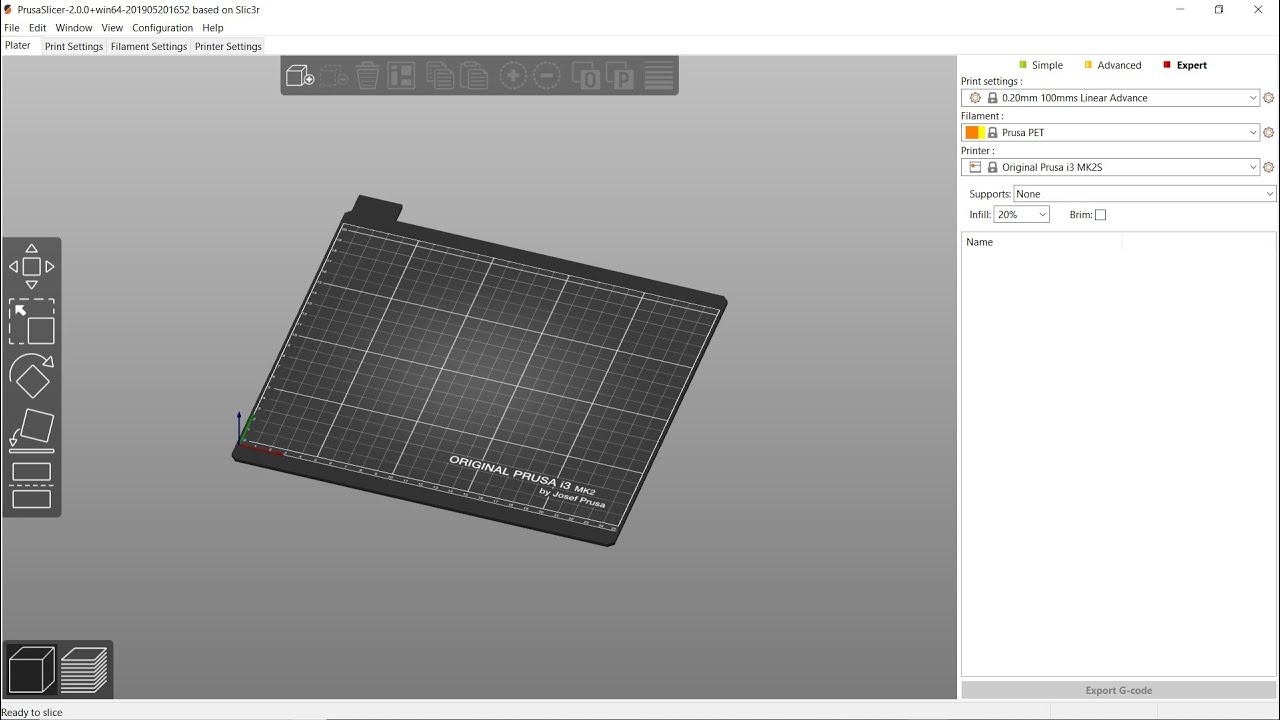Open the Print settings preset dropdown

coord(1110,98)
